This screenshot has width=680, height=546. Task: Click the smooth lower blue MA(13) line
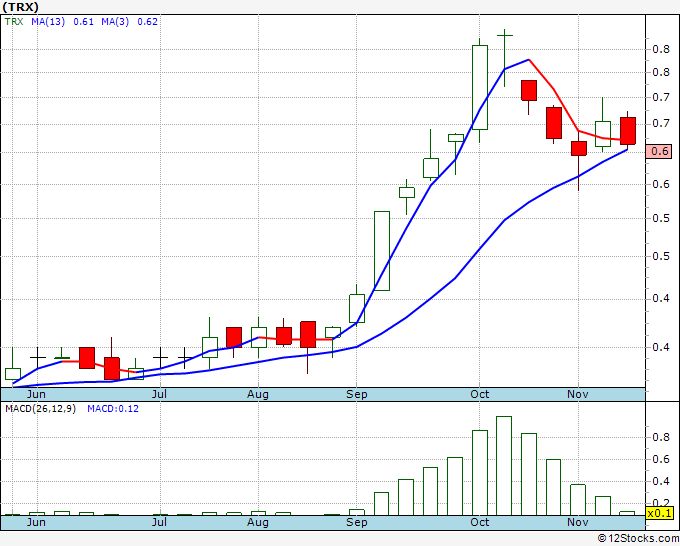pyautogui.click(x=406, y=317)
